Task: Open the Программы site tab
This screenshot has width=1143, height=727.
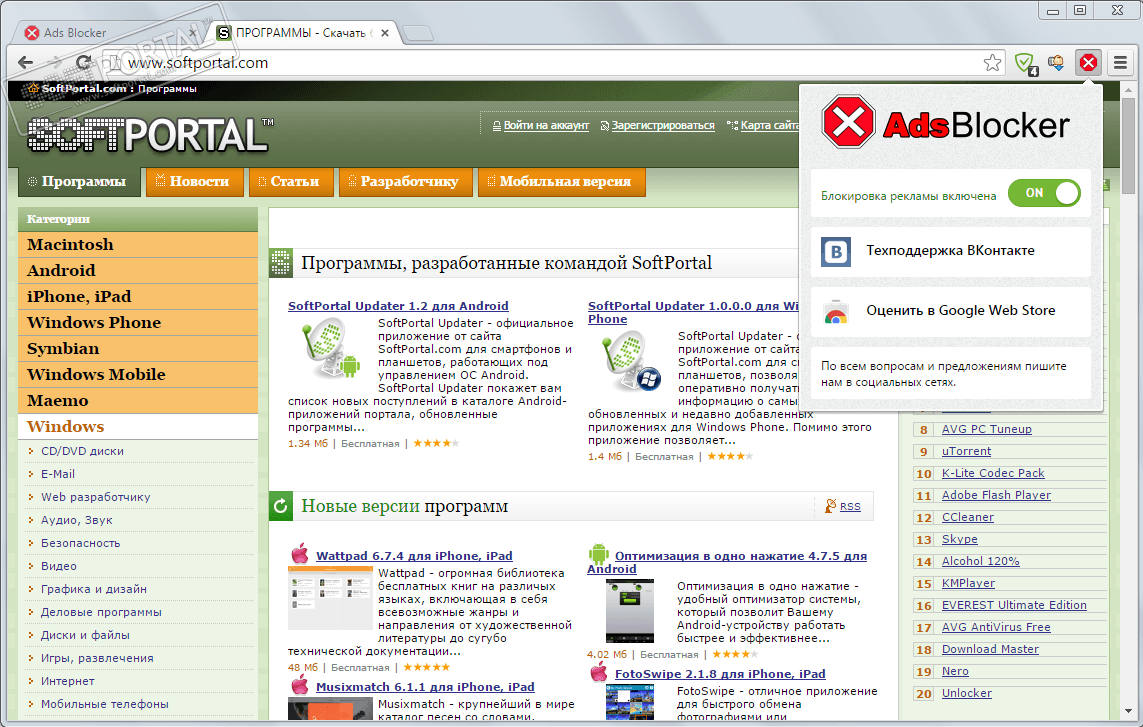Action: coord(78,182)
